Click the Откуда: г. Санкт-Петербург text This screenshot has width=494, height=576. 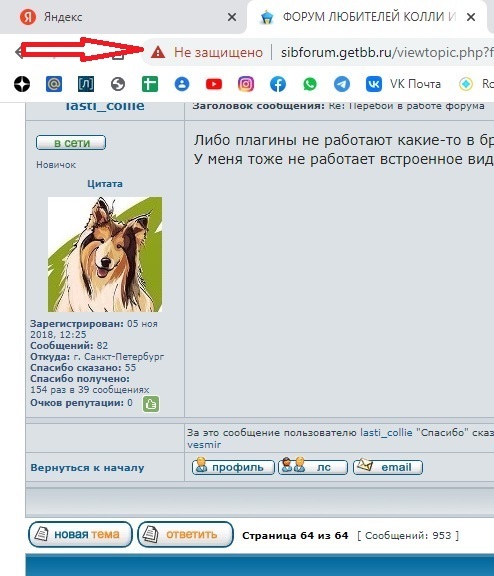click(x=97, y=357)
